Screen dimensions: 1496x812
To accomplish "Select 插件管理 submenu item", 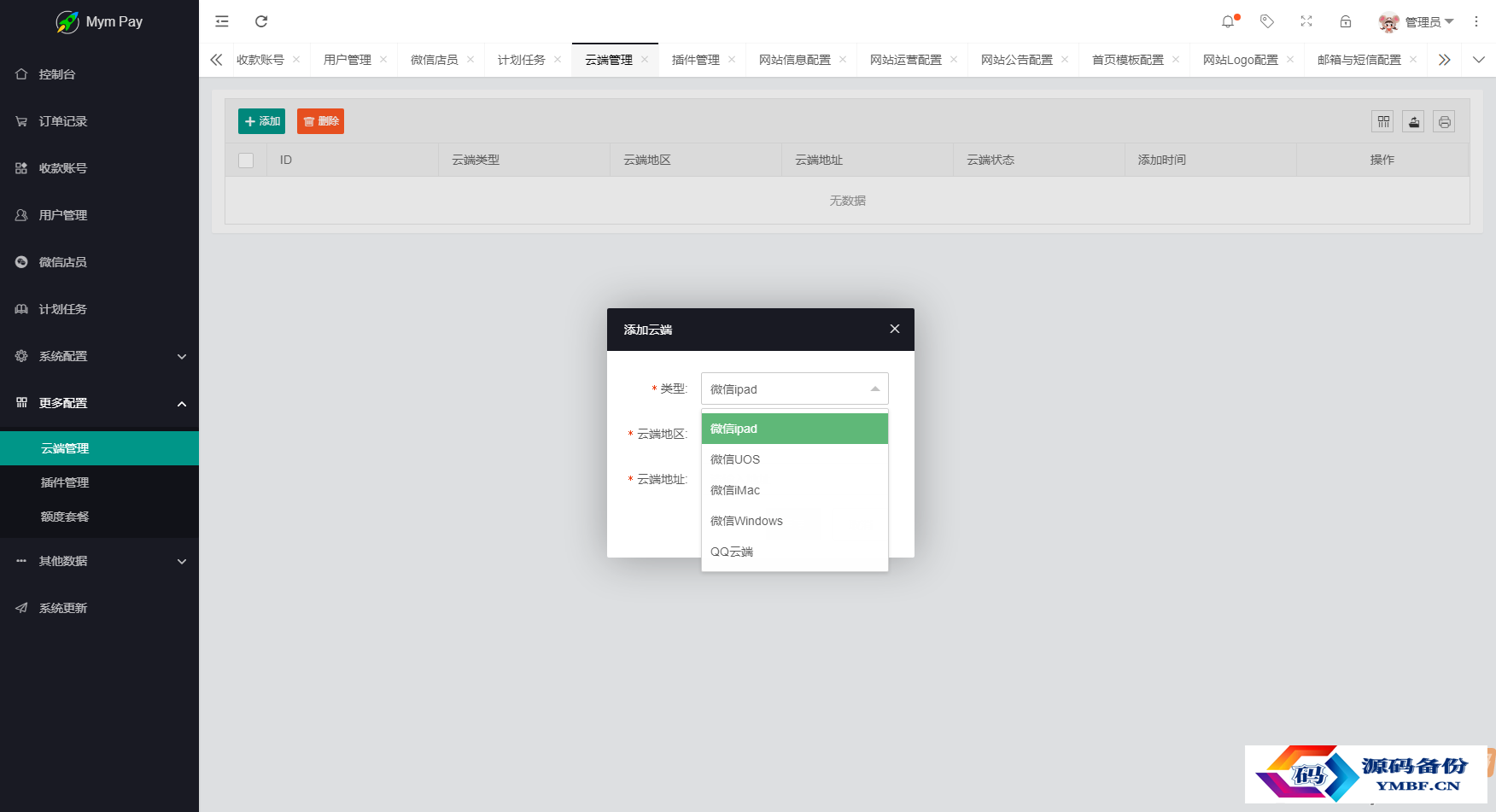I will click(99, 482).
